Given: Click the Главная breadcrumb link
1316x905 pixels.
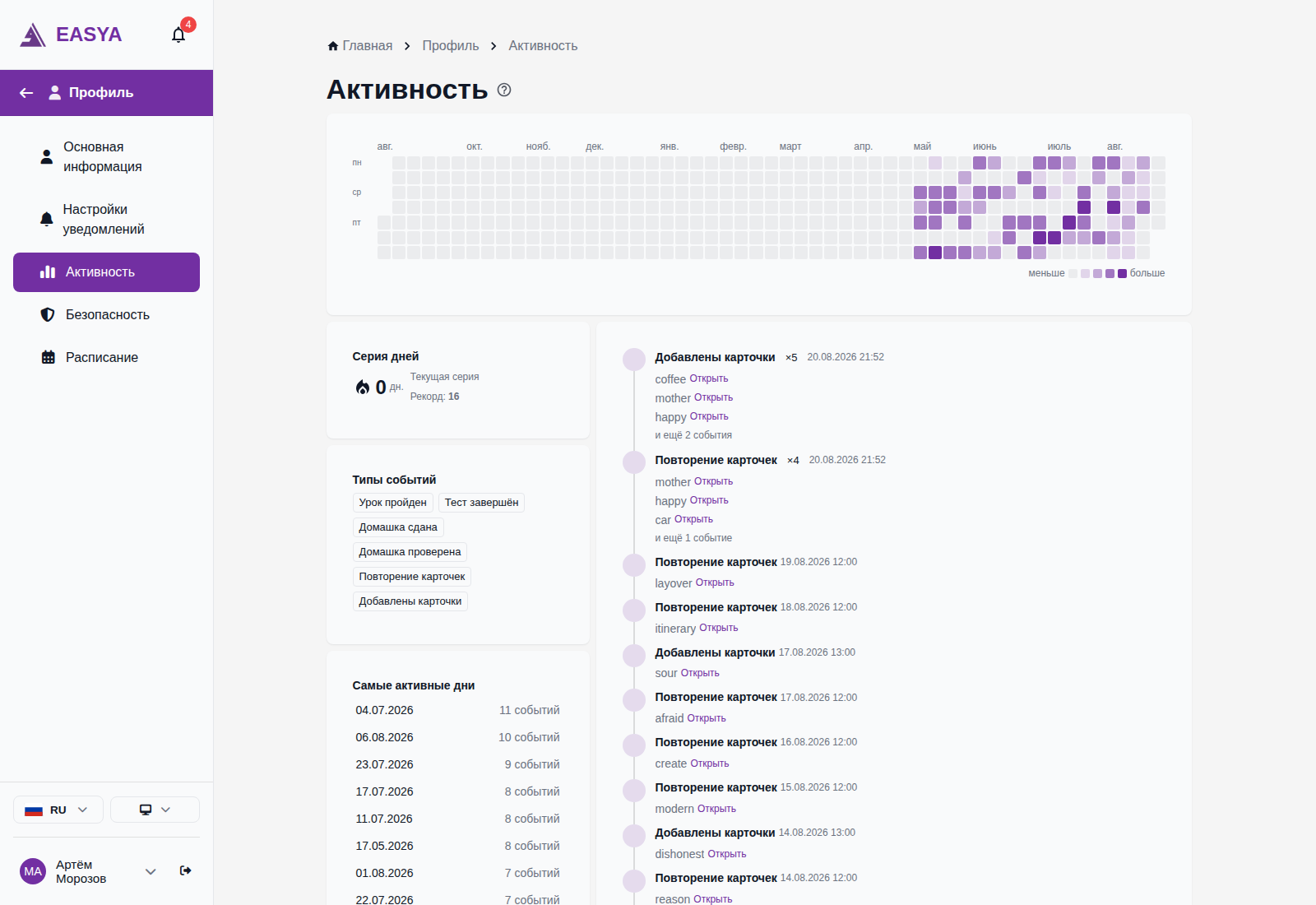Looking at the screenshot, I should 367,46.
